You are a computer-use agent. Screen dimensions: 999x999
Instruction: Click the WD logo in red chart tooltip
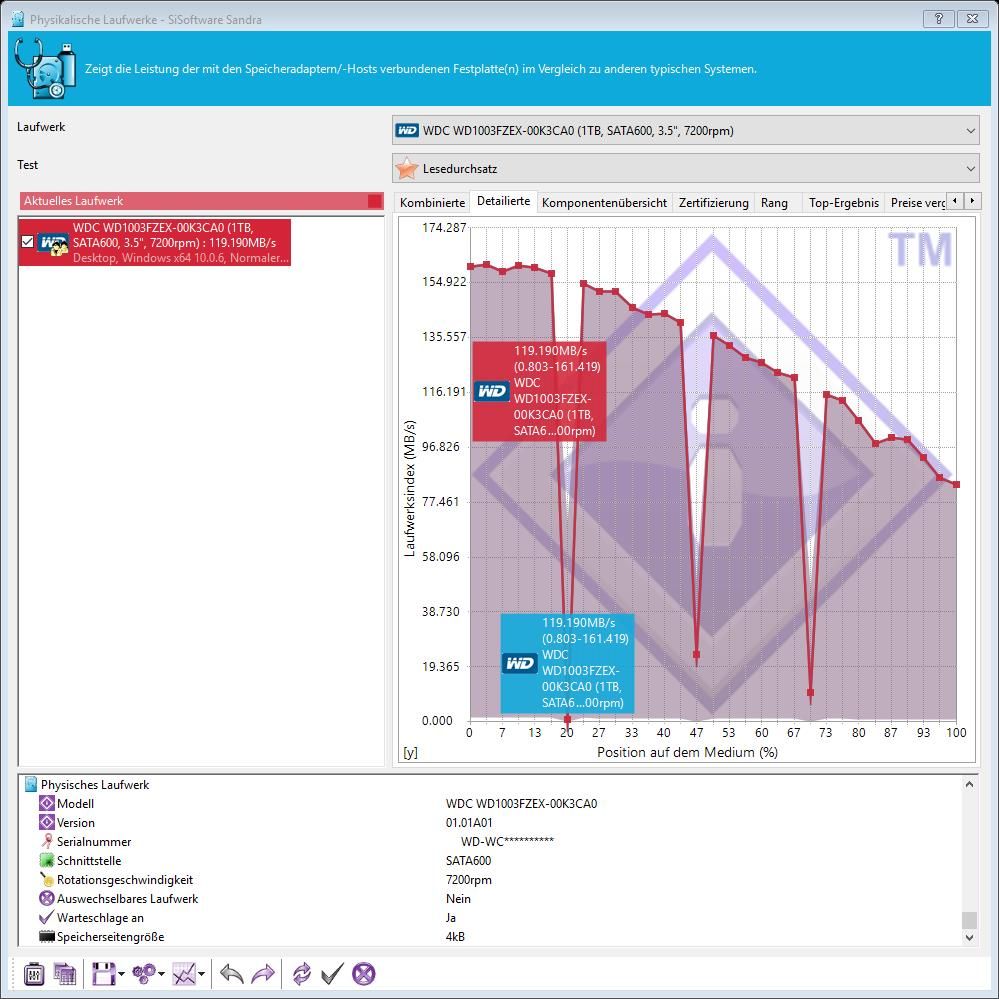(492, 391)
